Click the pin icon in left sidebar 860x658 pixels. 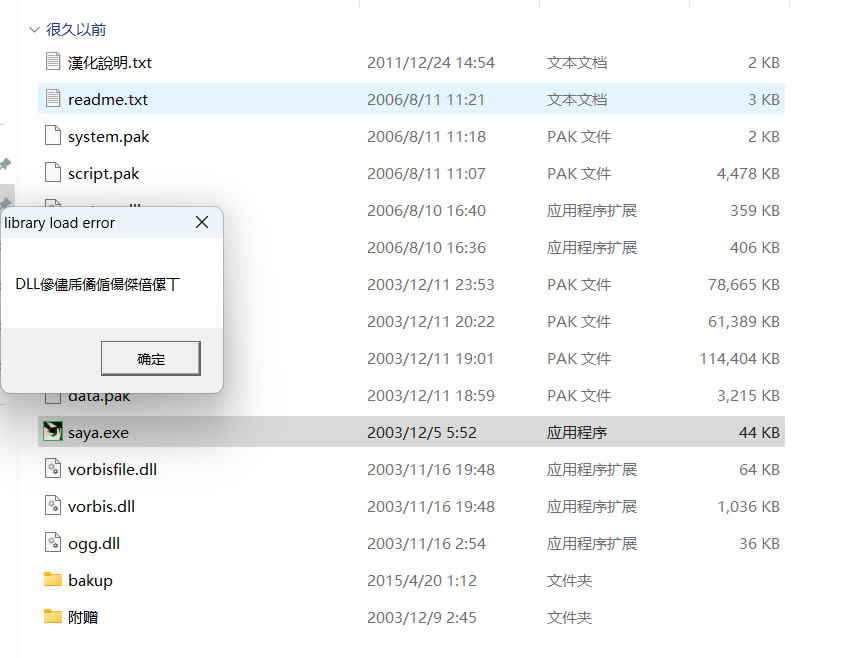point(5,164)
